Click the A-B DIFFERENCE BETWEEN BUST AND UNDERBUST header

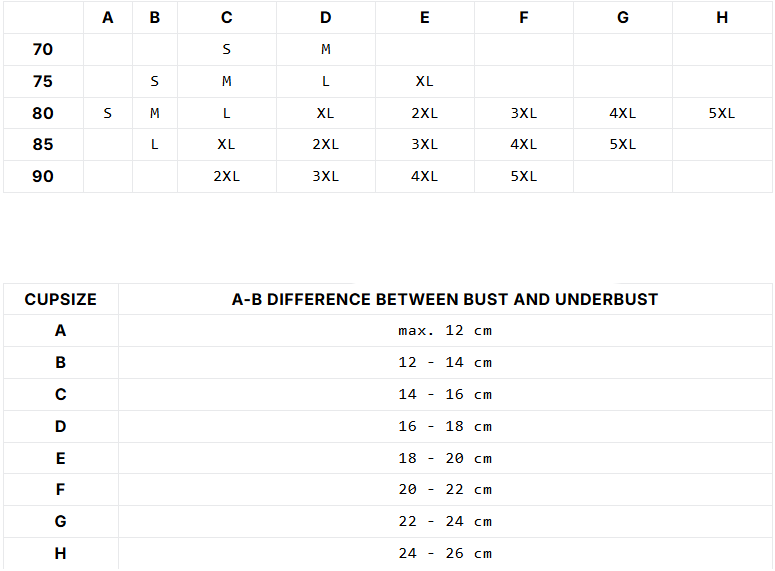coord(445,299)
